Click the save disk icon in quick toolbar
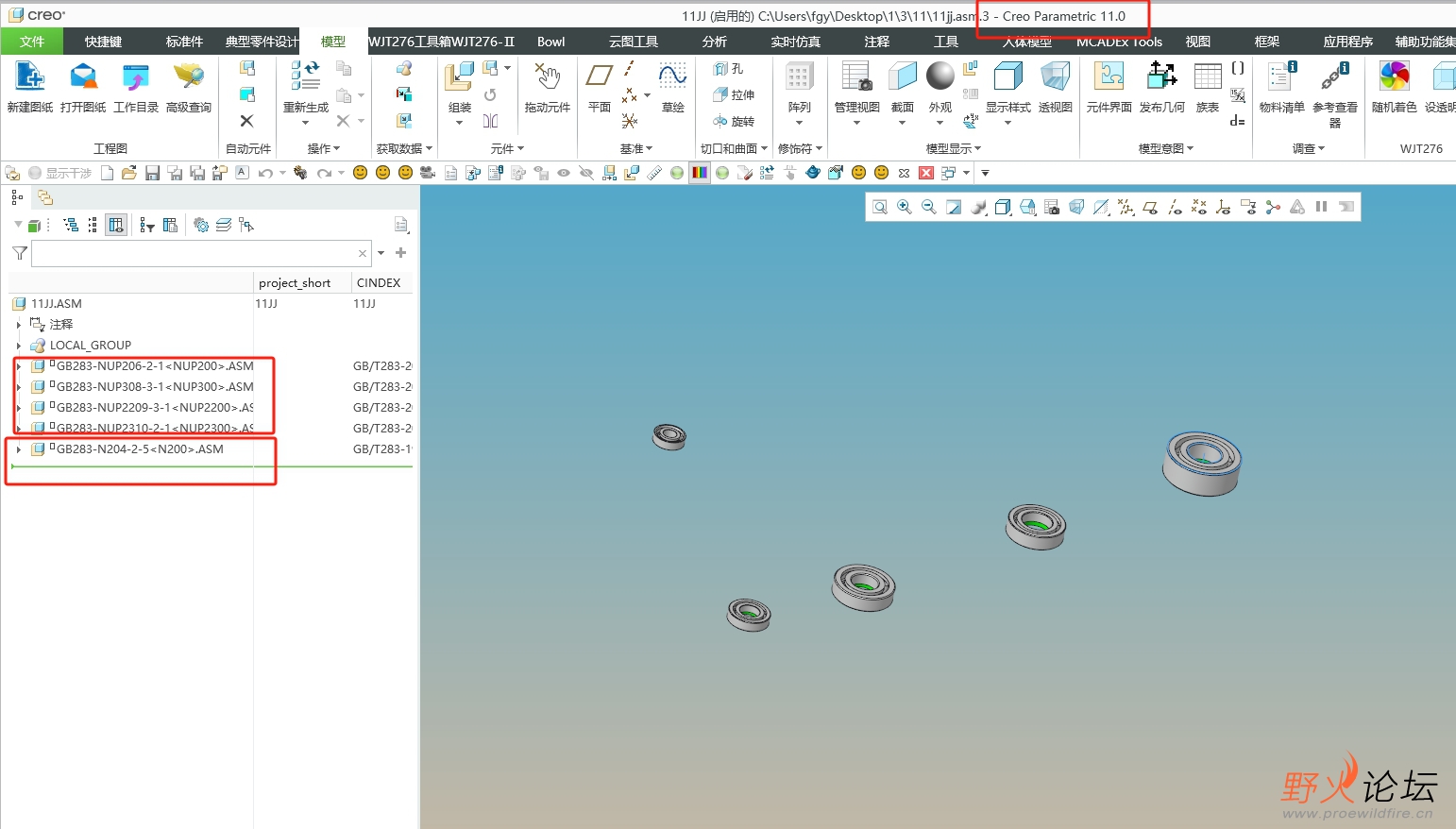 point(152,173)
